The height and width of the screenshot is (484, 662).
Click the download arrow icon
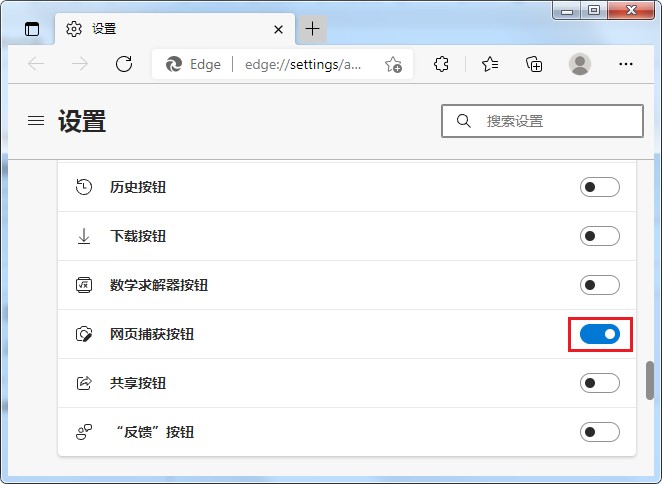tap(84, 236)
